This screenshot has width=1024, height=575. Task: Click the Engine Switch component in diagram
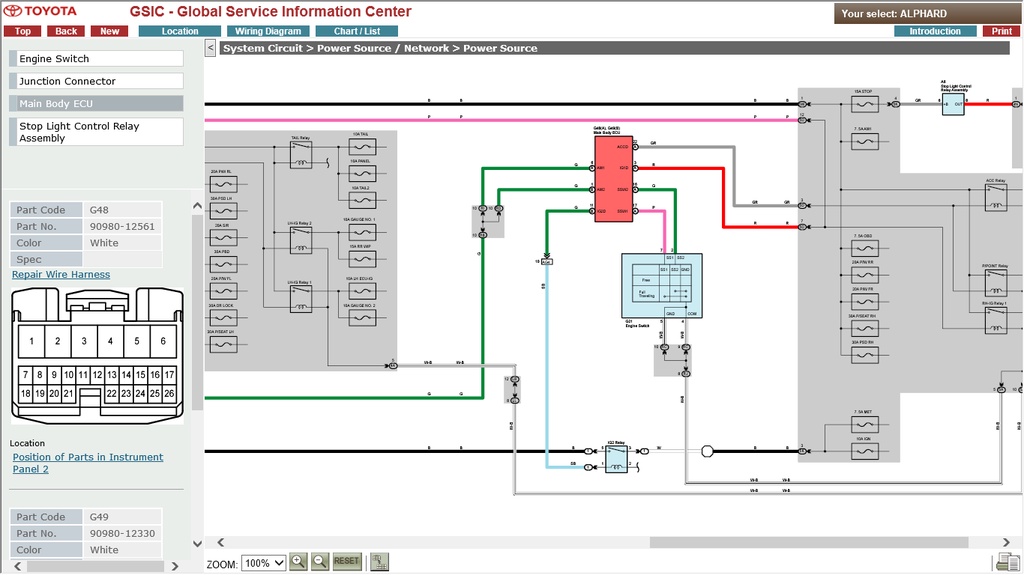[662, 286]
